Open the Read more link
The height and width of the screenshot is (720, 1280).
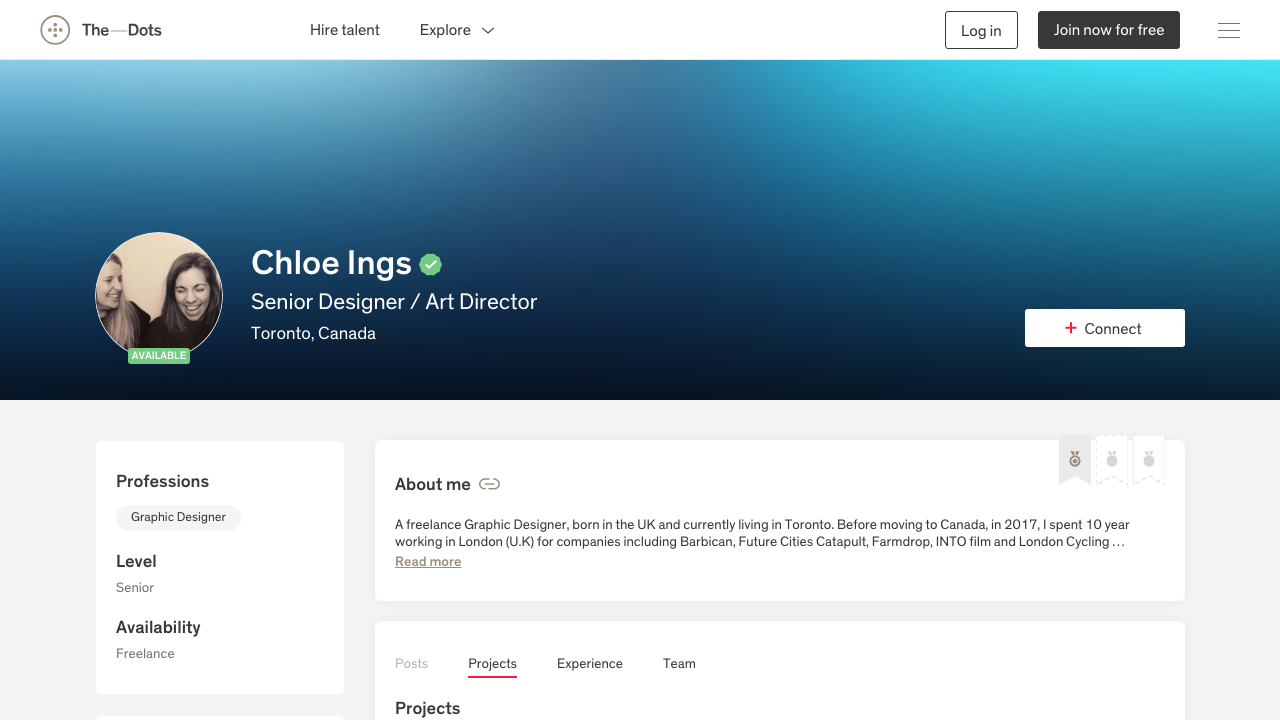click(428, 561)
